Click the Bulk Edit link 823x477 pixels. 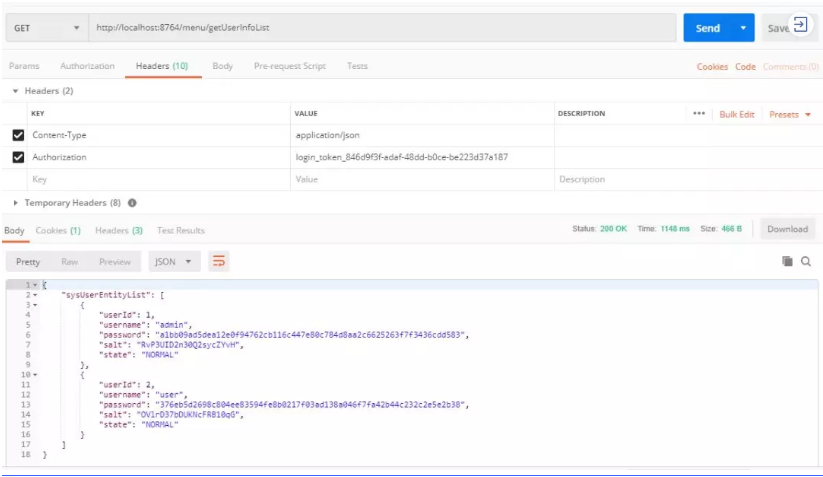737,114
